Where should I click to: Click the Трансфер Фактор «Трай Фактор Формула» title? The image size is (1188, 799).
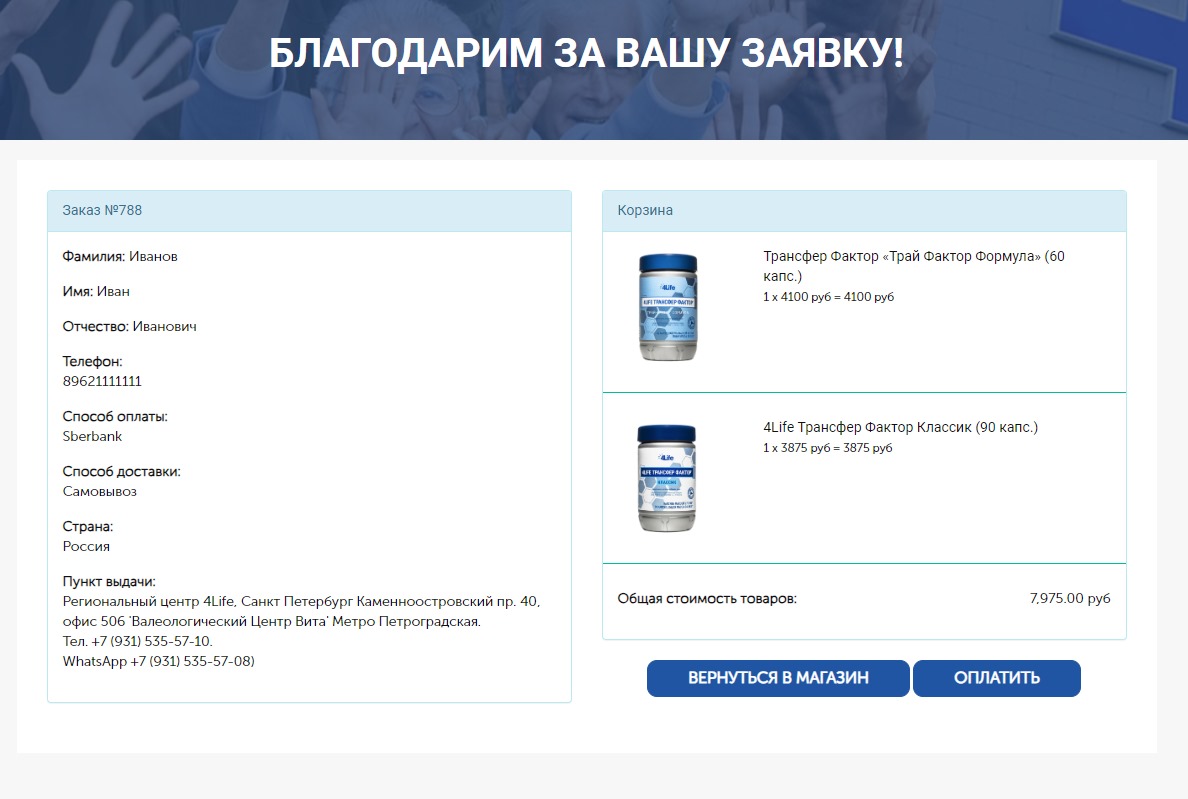tap(914, 266)
